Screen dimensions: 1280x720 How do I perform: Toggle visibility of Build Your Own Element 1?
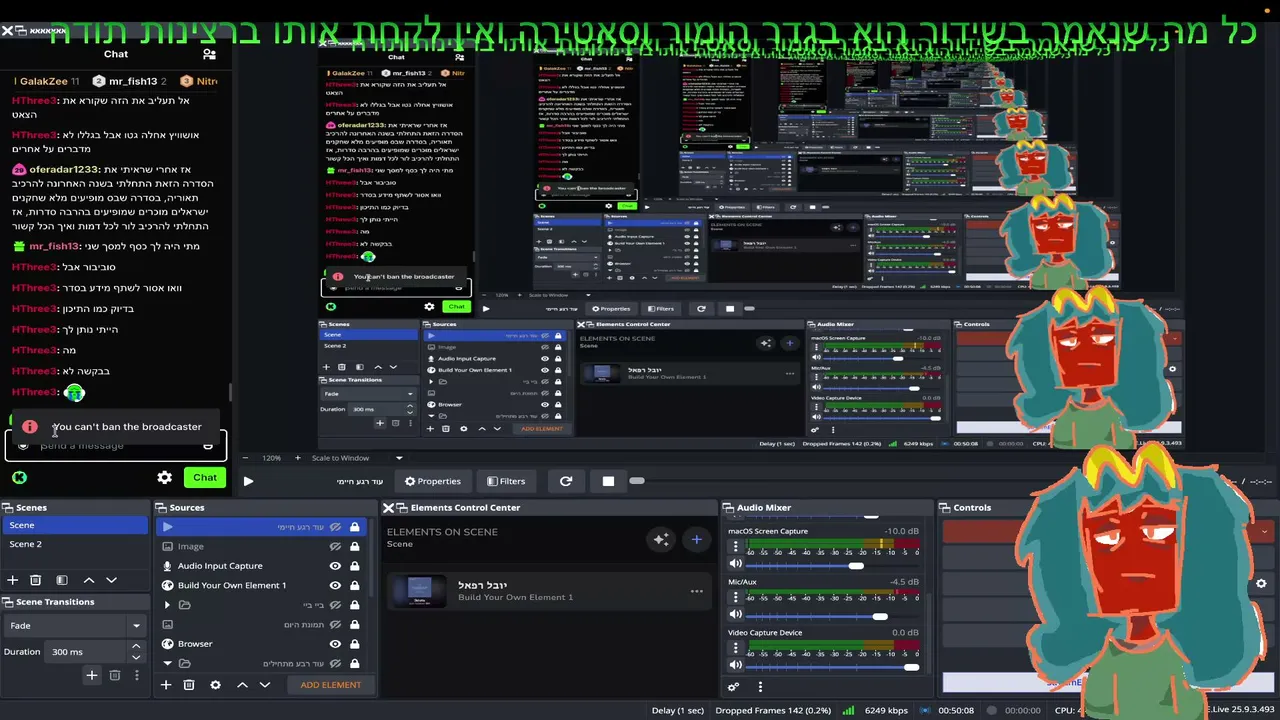pyautogui.click(x=335, y=585)
